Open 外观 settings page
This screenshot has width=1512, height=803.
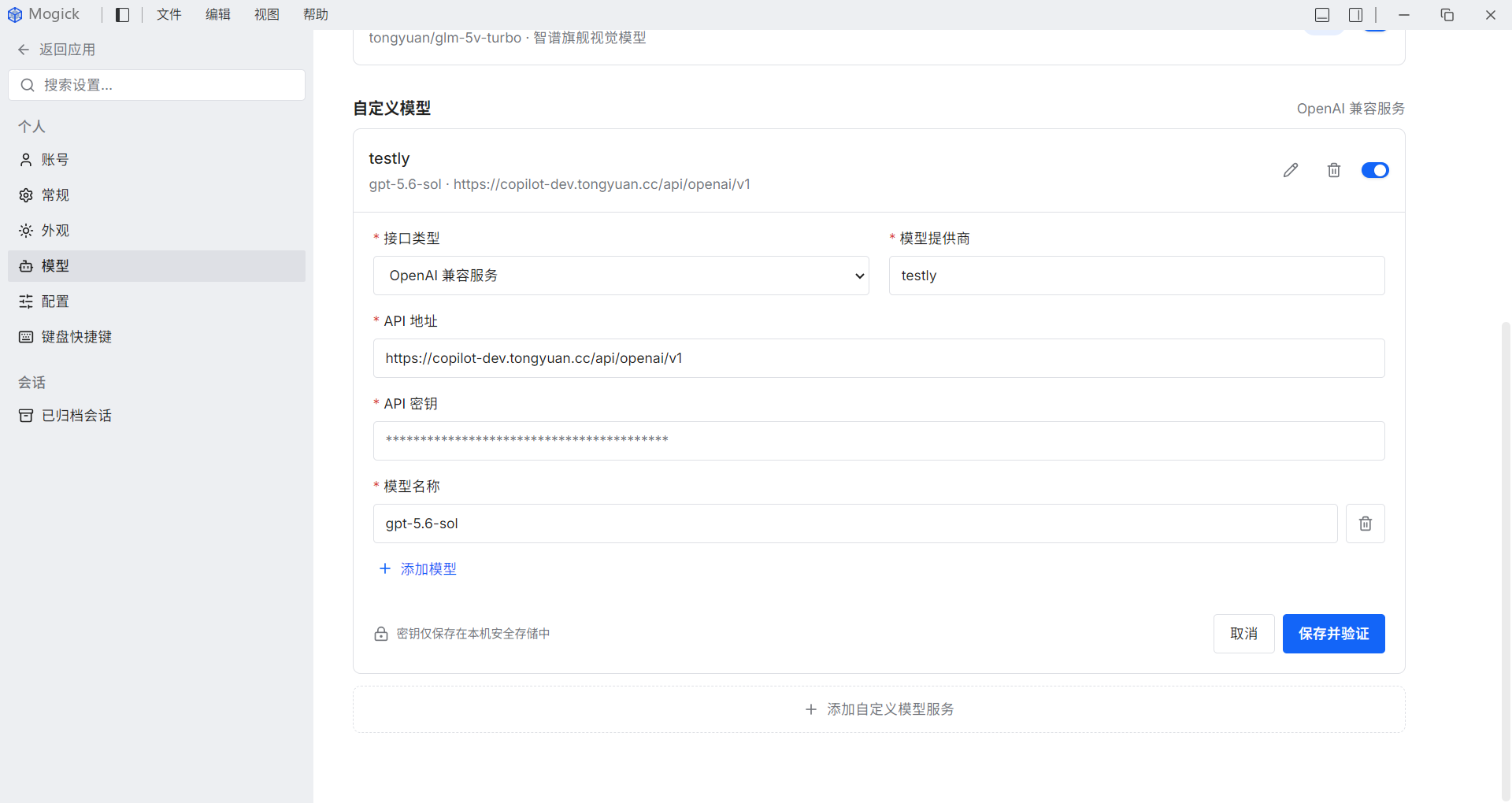(x=157, y=231)
